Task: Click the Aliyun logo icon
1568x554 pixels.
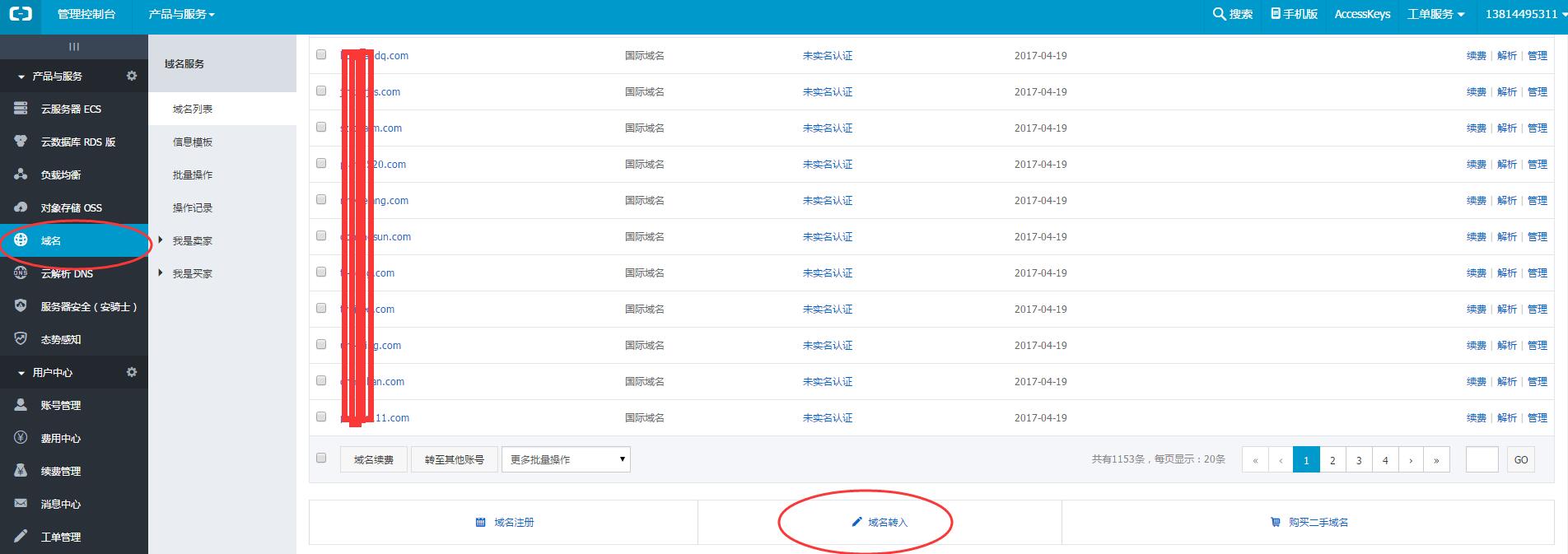Action: pos(21,14)
